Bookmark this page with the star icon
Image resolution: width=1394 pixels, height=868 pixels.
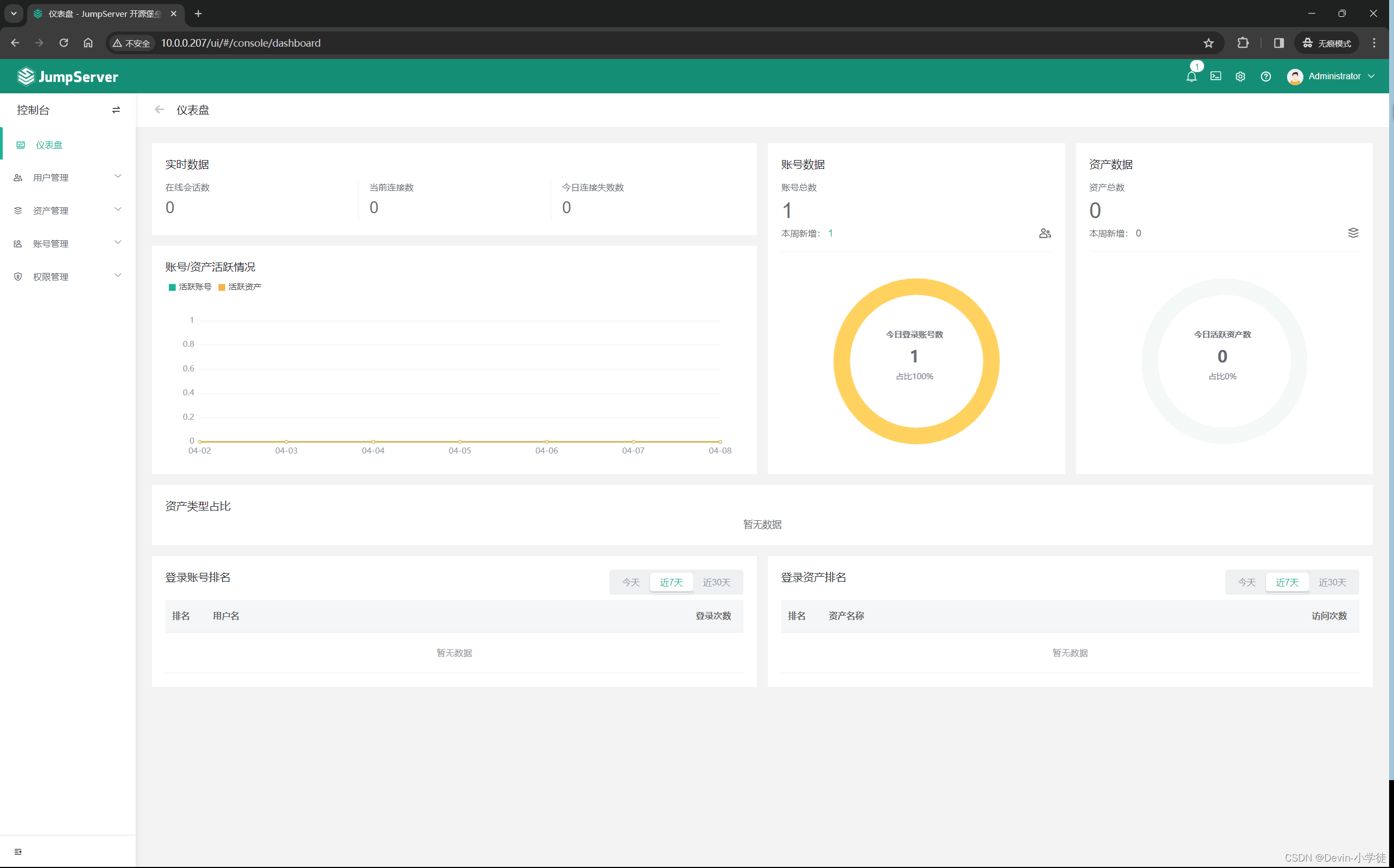(1208, 43)
